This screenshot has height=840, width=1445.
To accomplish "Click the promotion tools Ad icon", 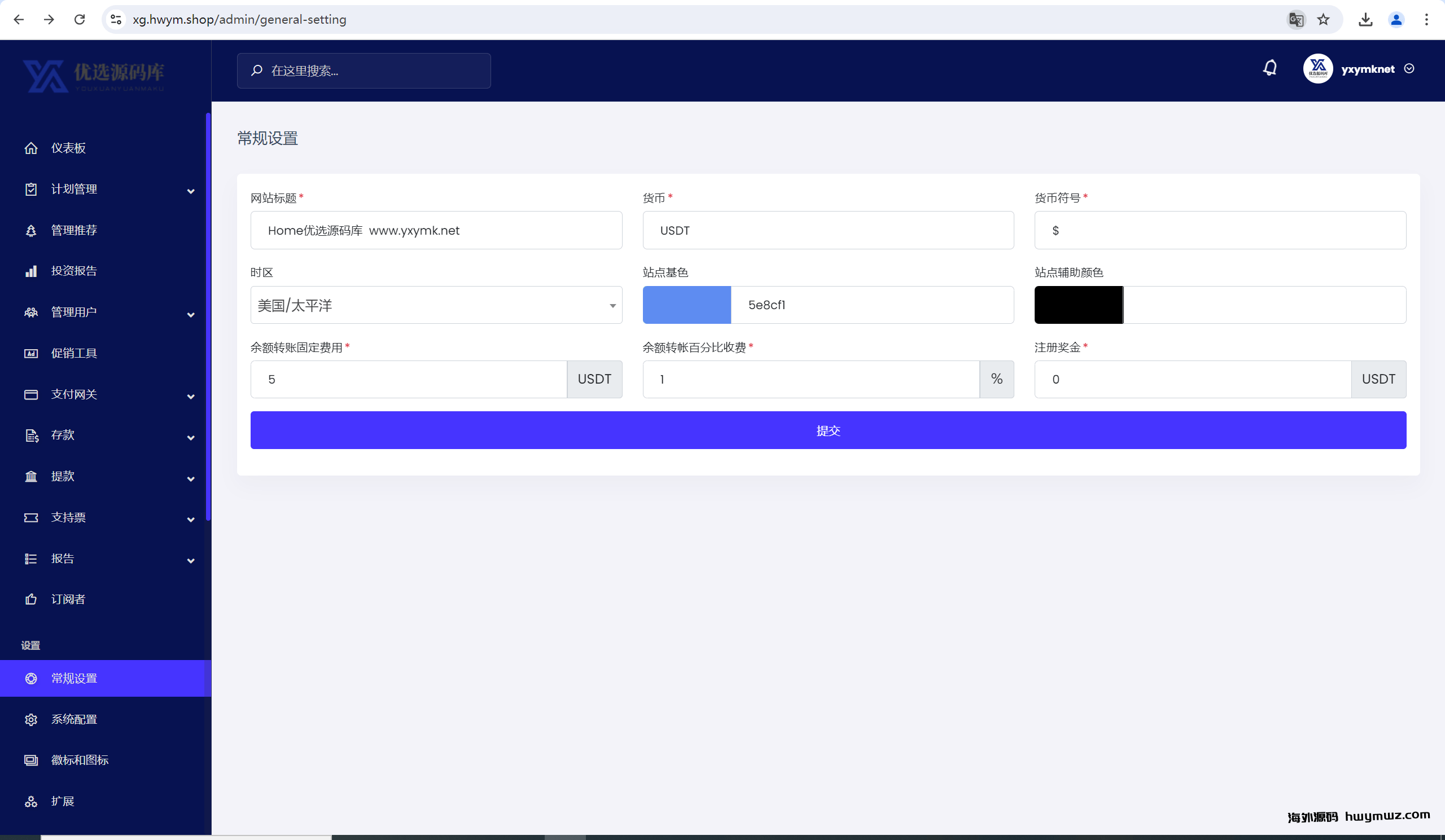I will click(x=31, y=354).
